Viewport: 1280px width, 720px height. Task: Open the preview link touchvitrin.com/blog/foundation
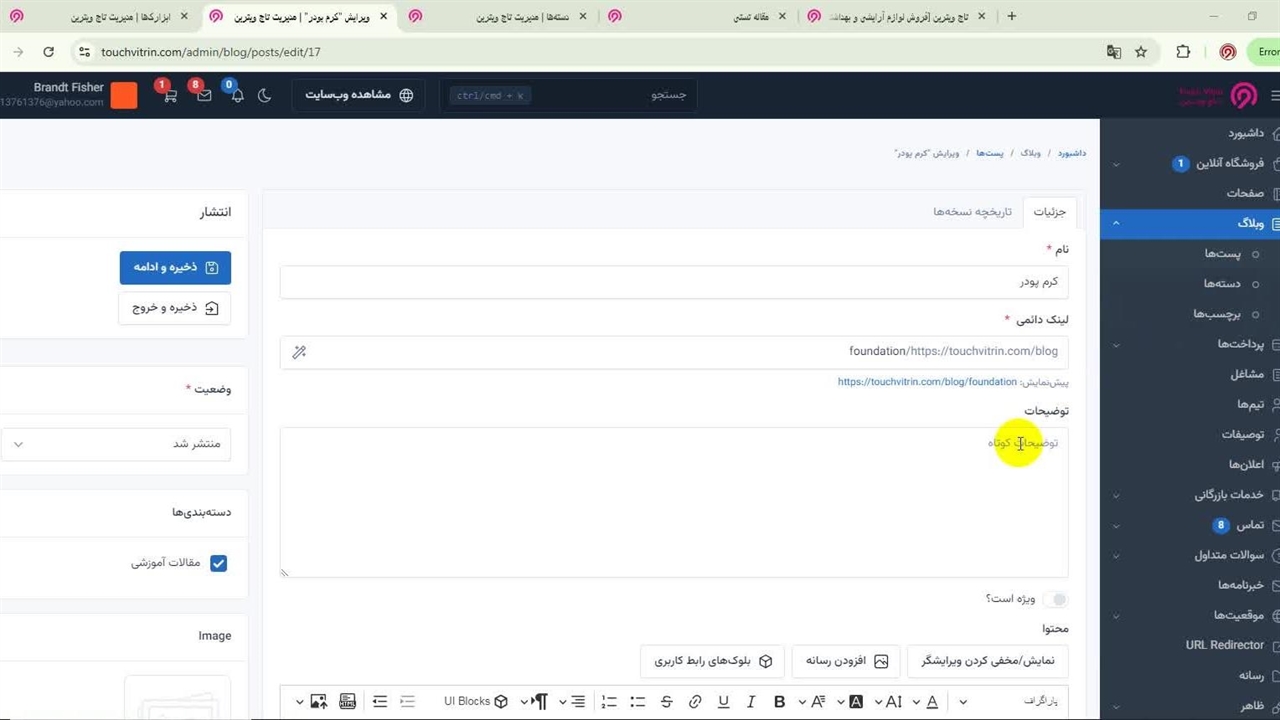point(927,382)
